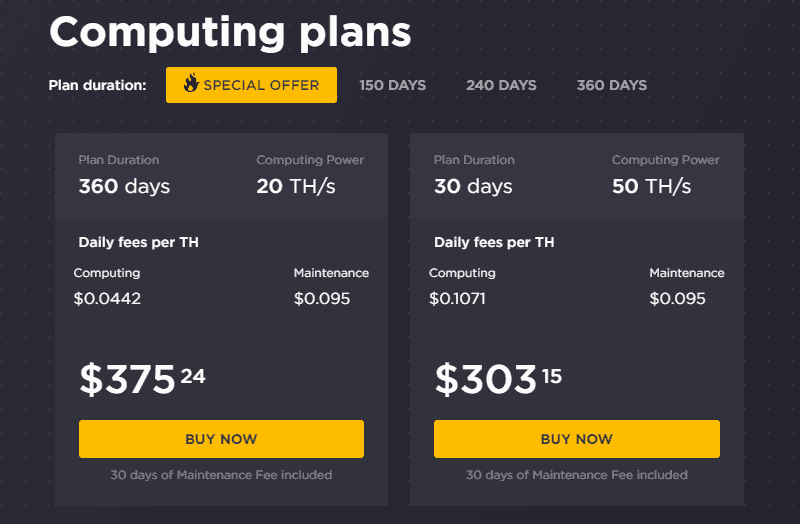Click the $303.15 price
Viewport: 800px width, 524px height.
[498, 379]
